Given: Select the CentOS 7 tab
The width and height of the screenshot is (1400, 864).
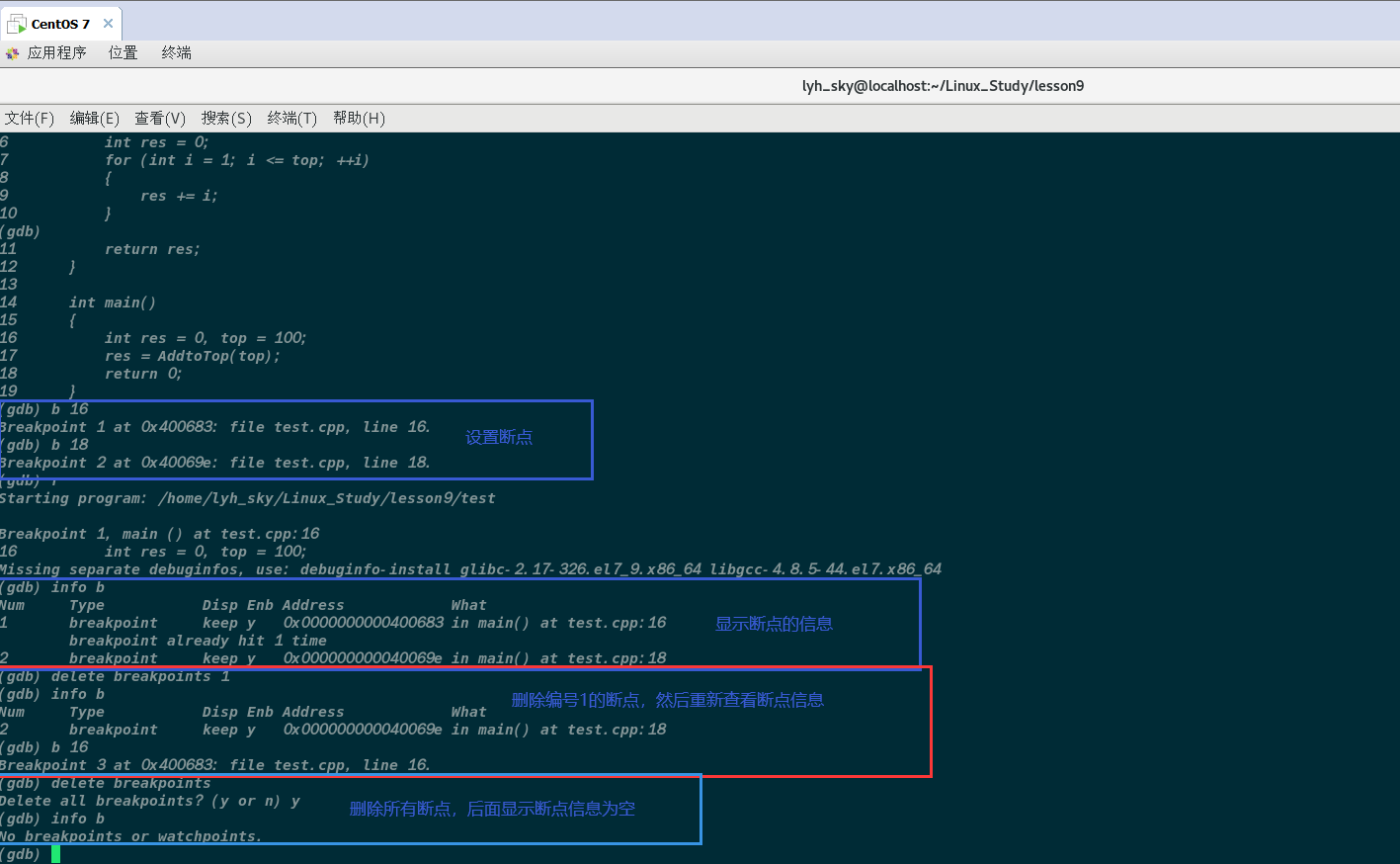Looking at the screenshot, I should (61, 23).
